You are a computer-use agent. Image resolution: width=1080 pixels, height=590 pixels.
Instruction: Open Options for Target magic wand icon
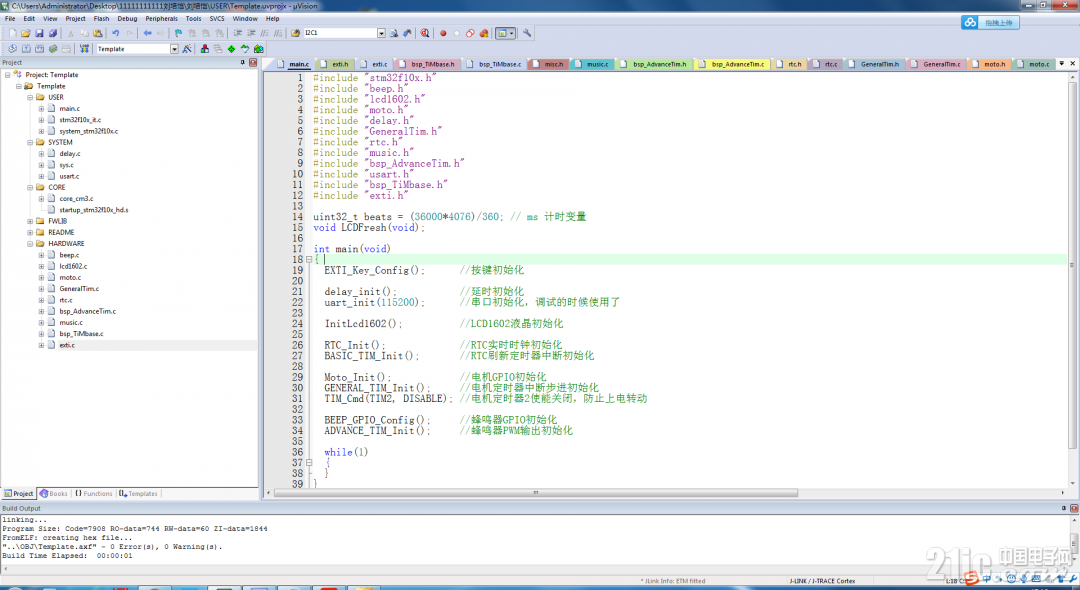(x=187, y=49)
